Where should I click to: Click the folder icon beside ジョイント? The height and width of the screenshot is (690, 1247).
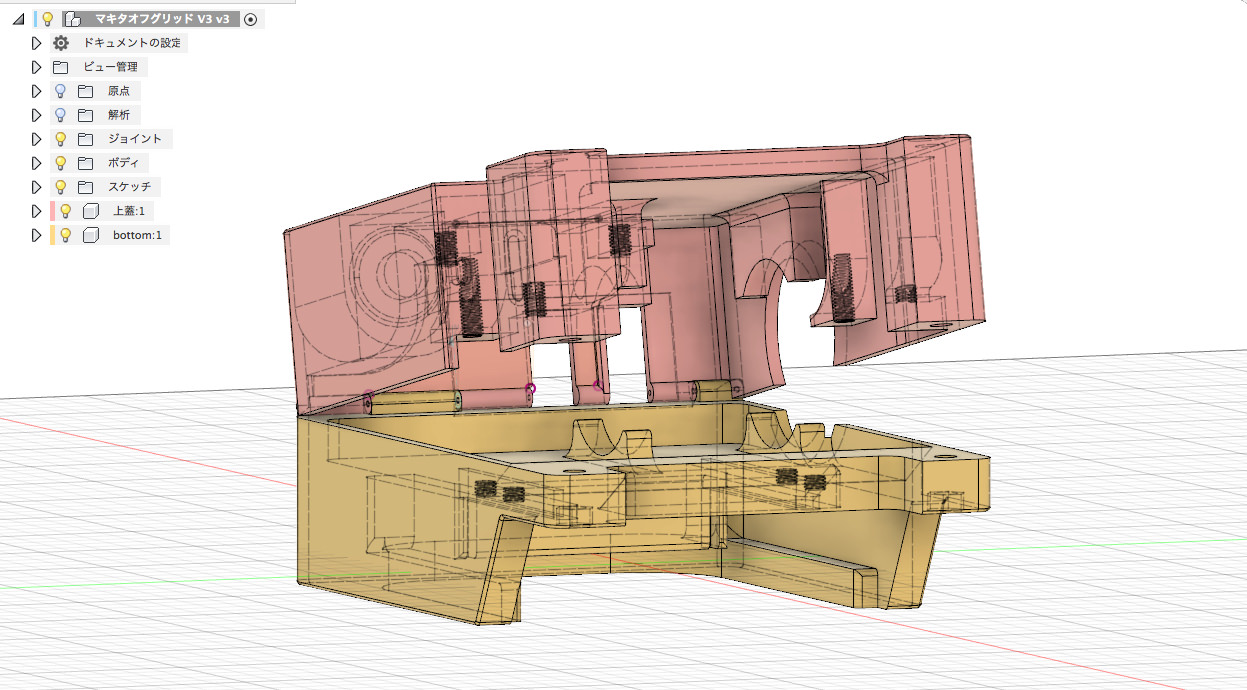85,139
